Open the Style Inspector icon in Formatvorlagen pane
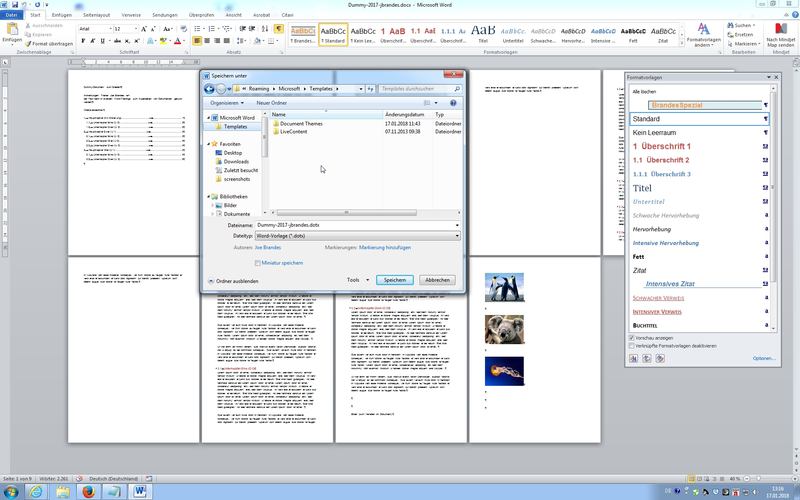 point(646,358)
